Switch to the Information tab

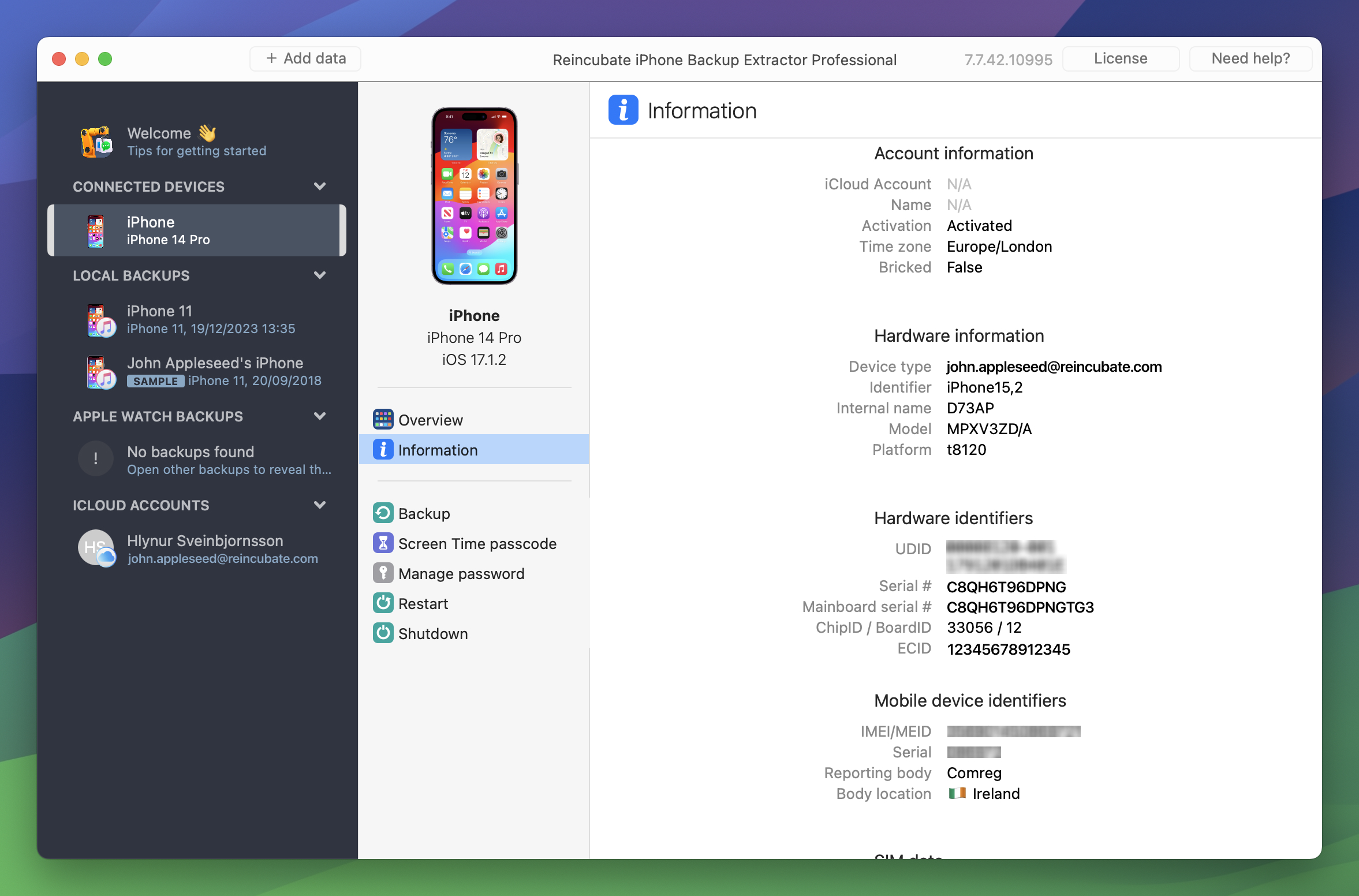(x=438, y=450)
